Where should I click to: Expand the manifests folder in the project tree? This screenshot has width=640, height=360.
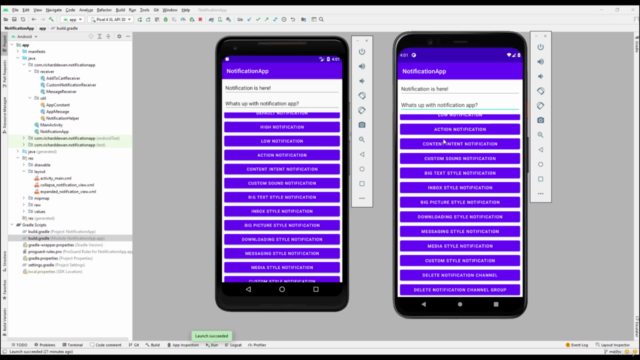18,52
